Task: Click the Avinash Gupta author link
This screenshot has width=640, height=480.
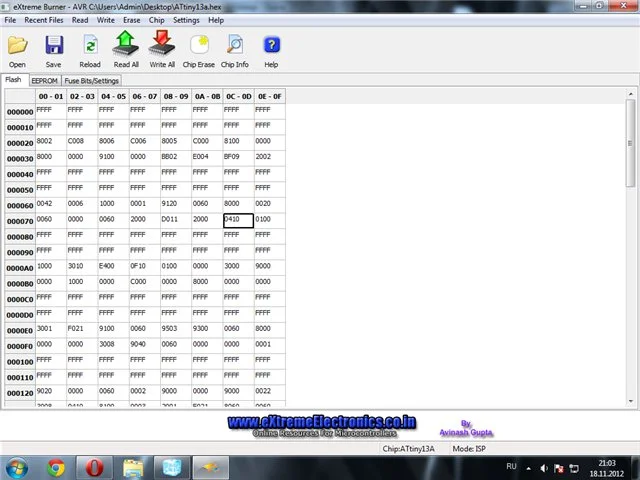Action: (466, 432)
